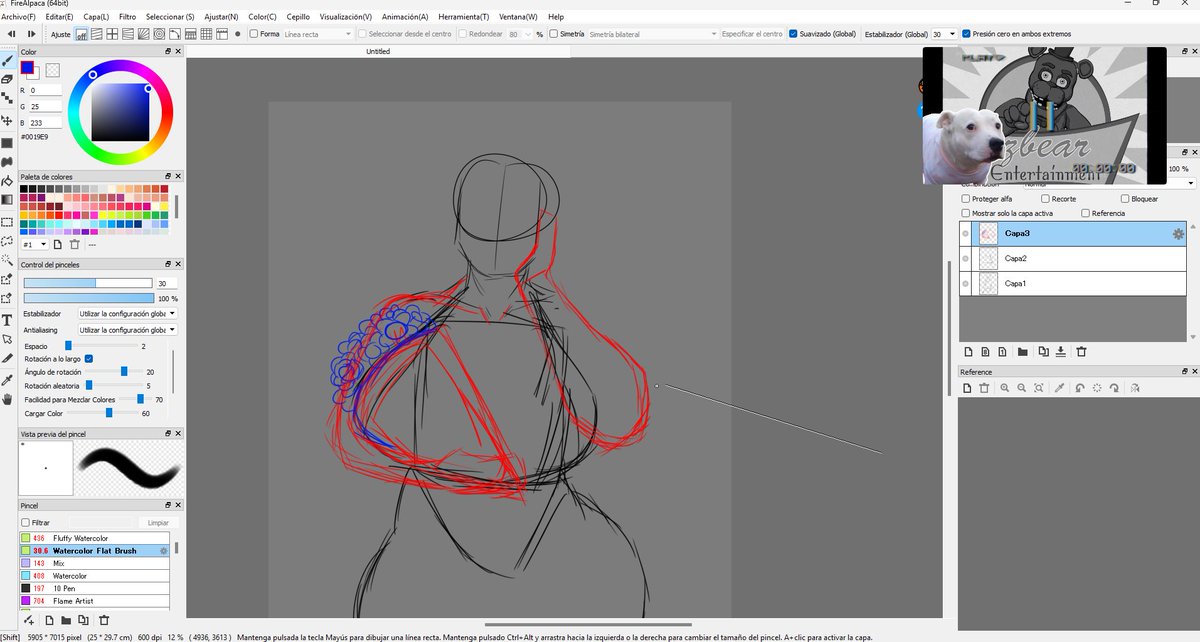Select the Eyedropper tool
The height and width of the screenshot is (642, 1200).
(x=7, y=380)
